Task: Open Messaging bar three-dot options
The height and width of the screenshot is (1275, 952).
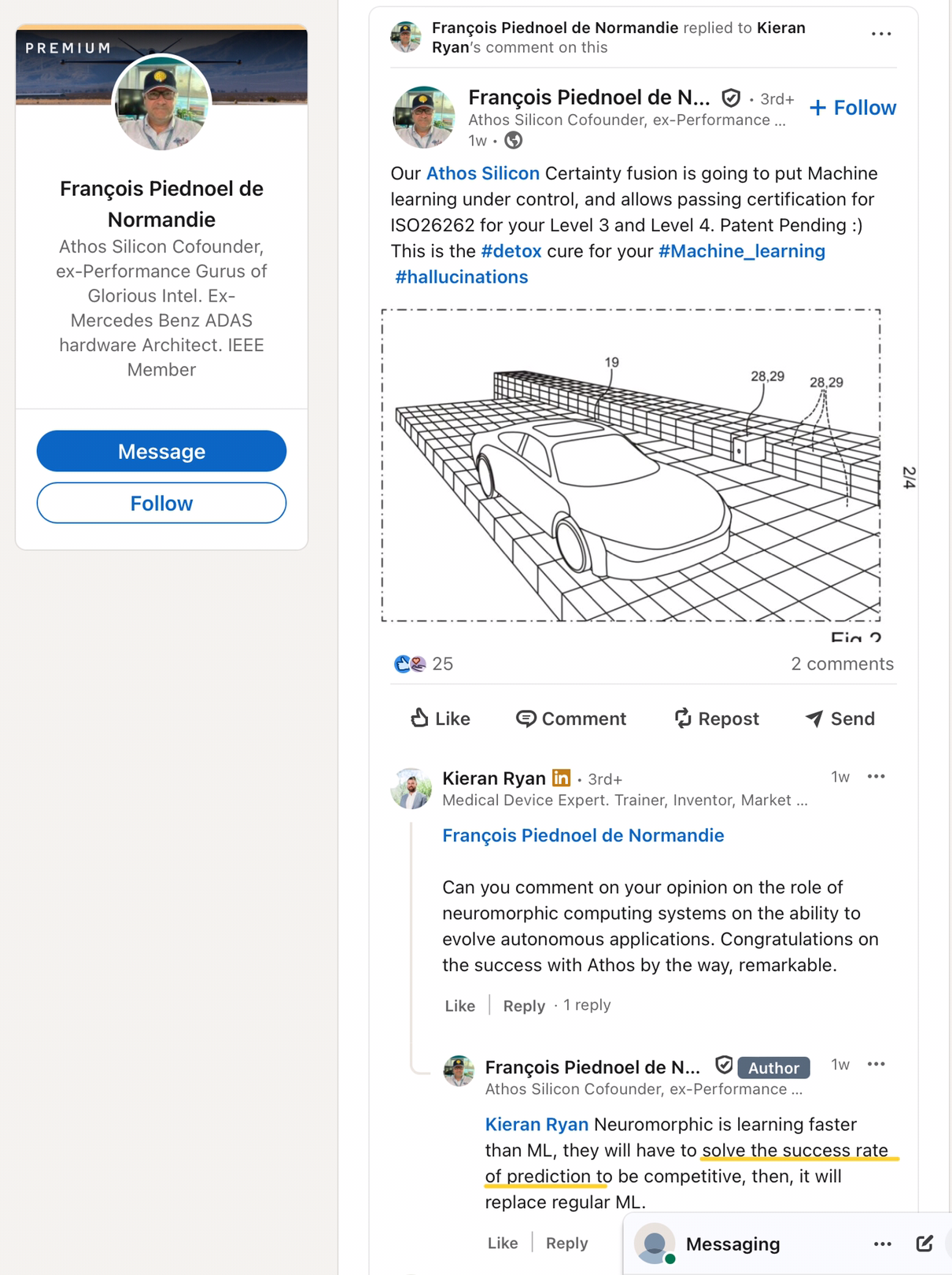Action: [882, 1244]
